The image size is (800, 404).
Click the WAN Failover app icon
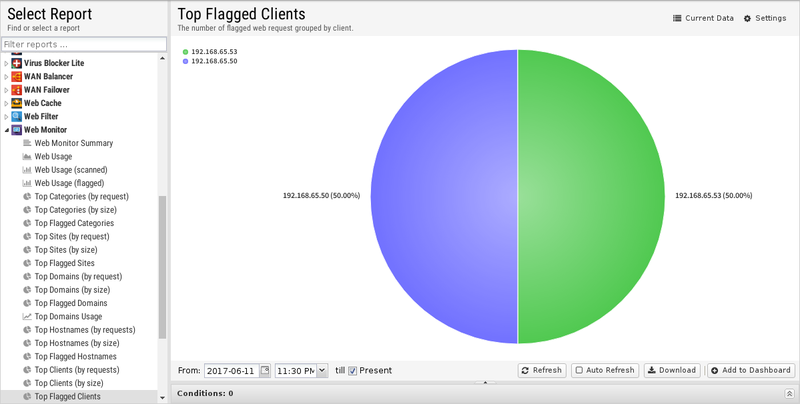[x=16, y=90]
